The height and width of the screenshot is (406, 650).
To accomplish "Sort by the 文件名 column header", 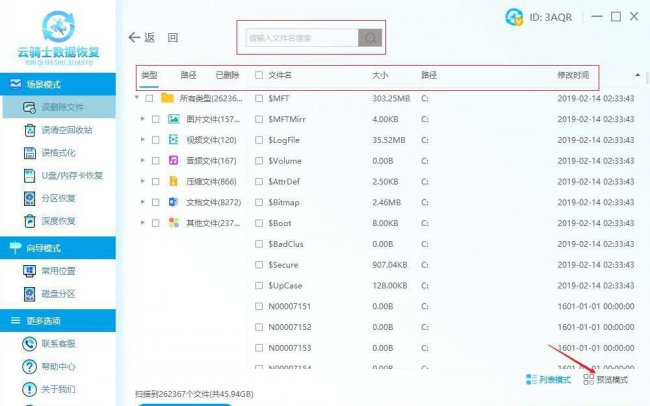I will point(280,75).
